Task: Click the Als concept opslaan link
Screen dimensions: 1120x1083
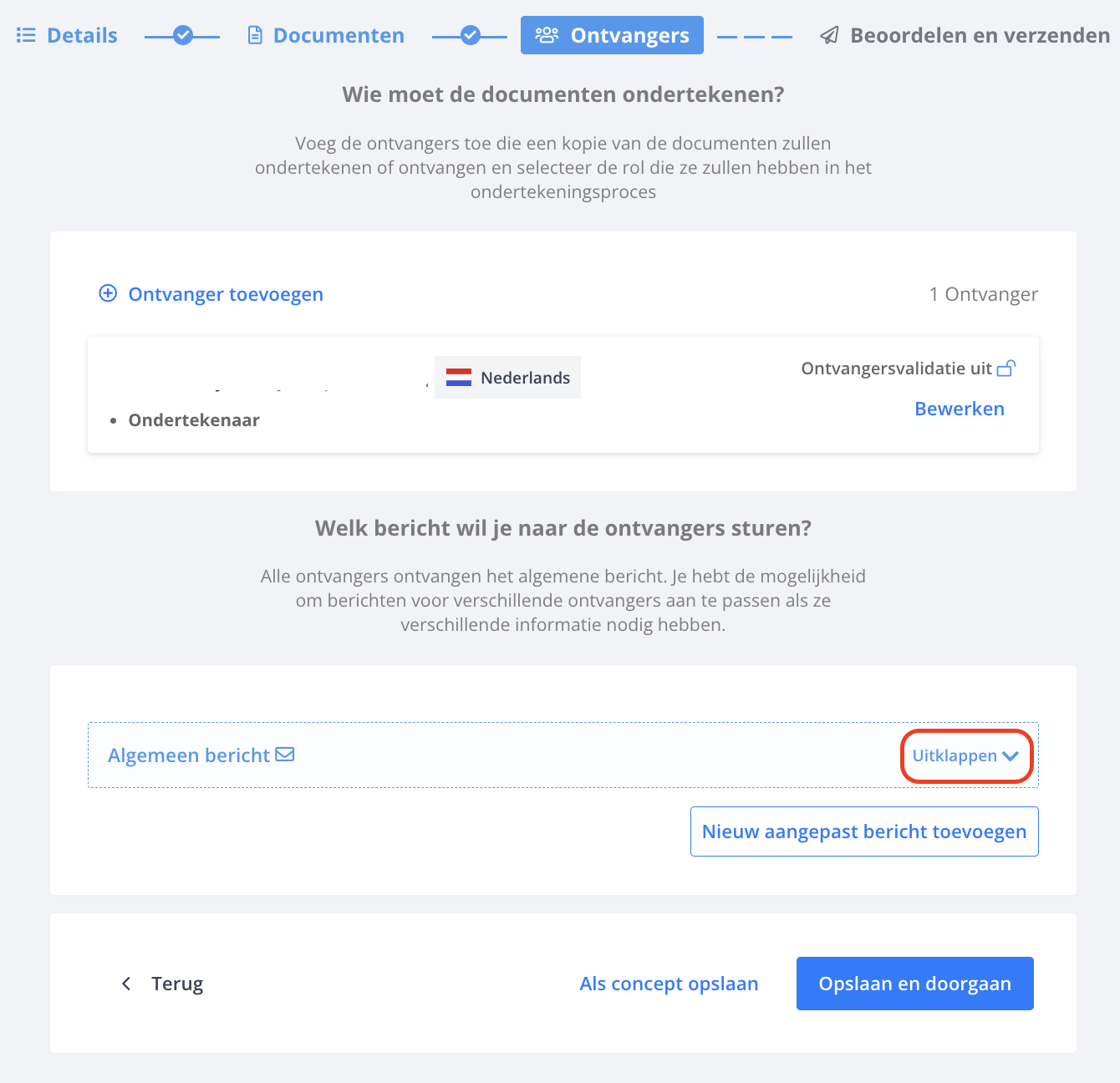Action: [669, 984]
